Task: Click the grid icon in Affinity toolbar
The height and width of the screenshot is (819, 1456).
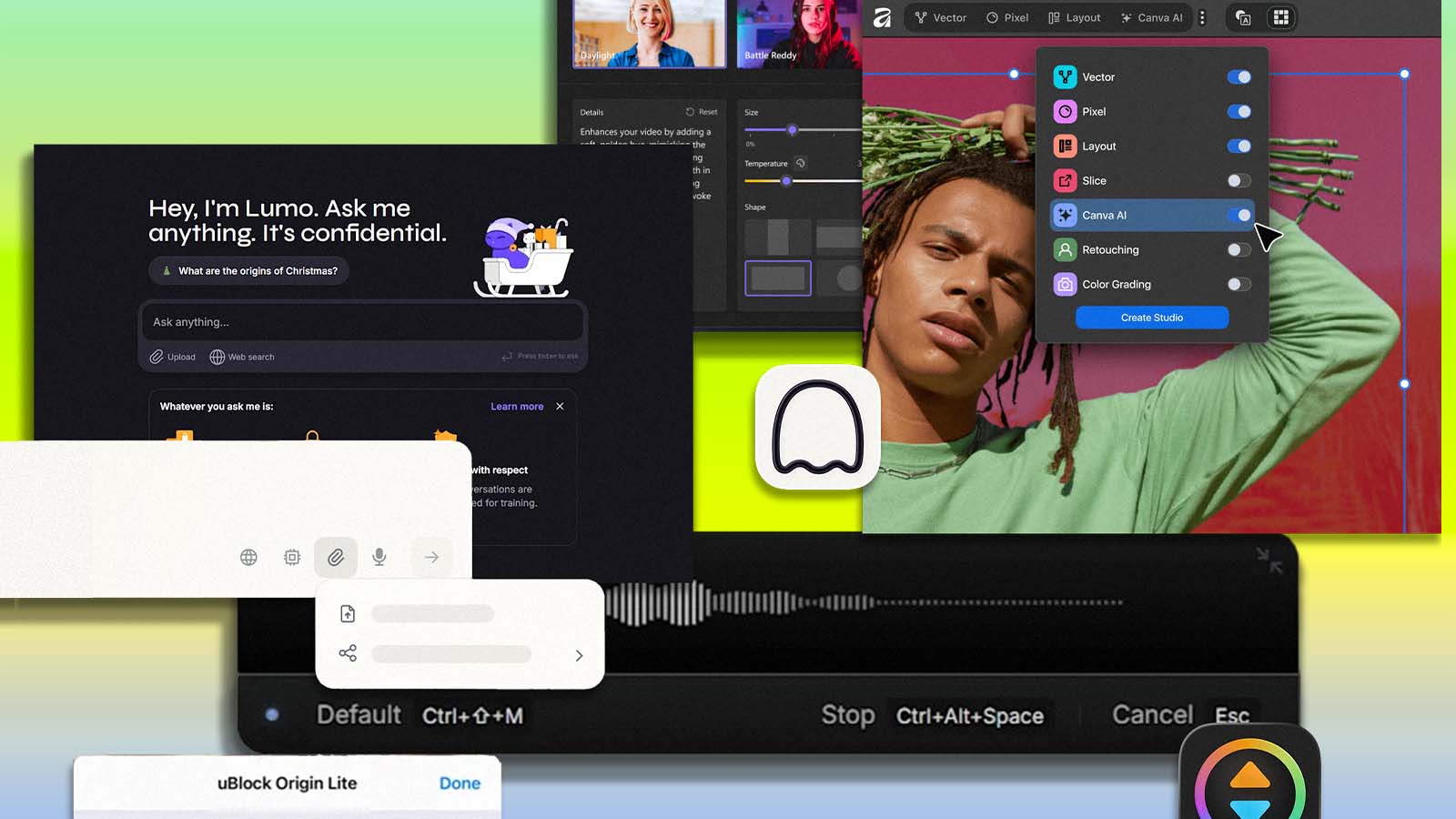Action: (1280, 17)
